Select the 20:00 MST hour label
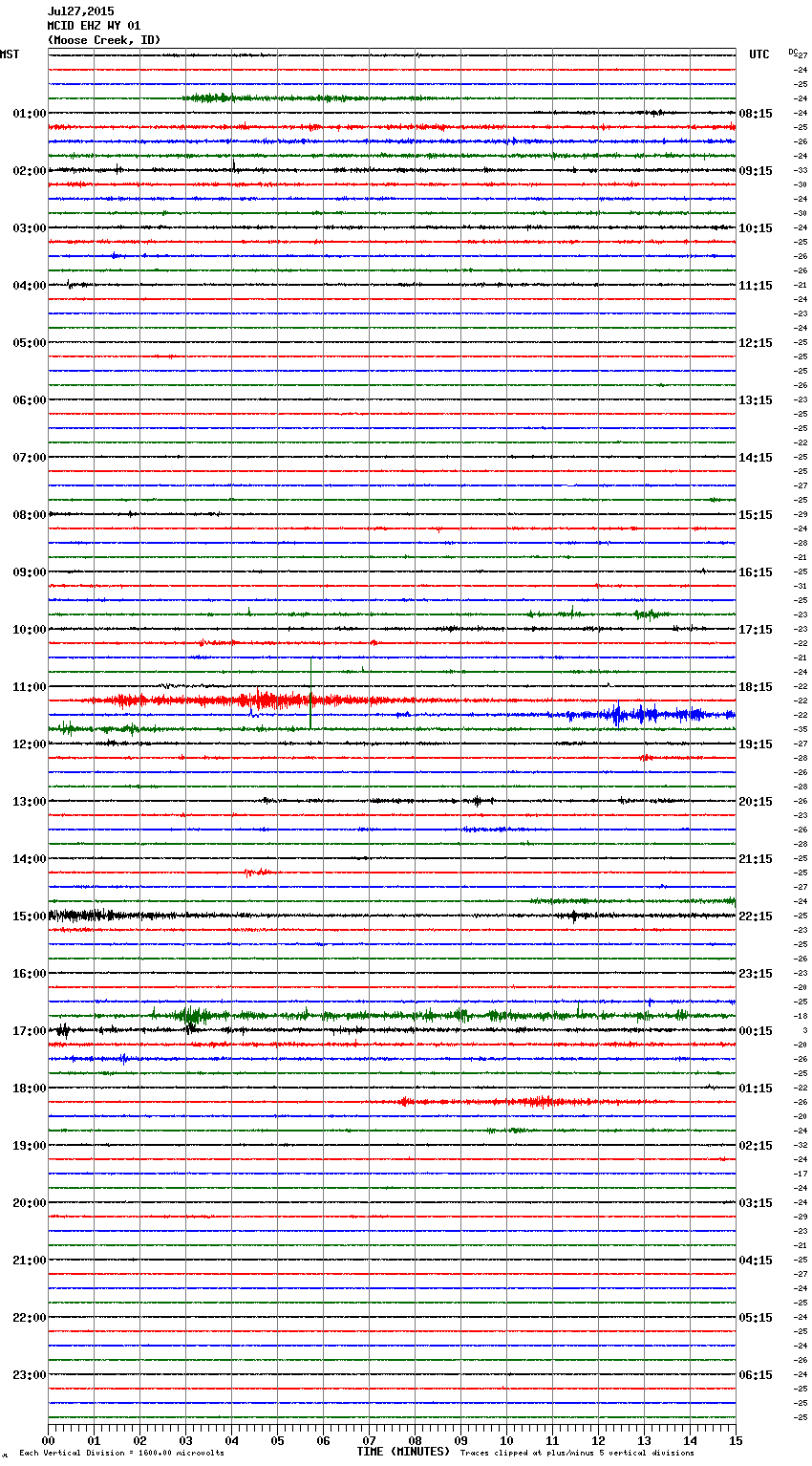This screenshot has width=812, height=1466. coord(30,1203)
